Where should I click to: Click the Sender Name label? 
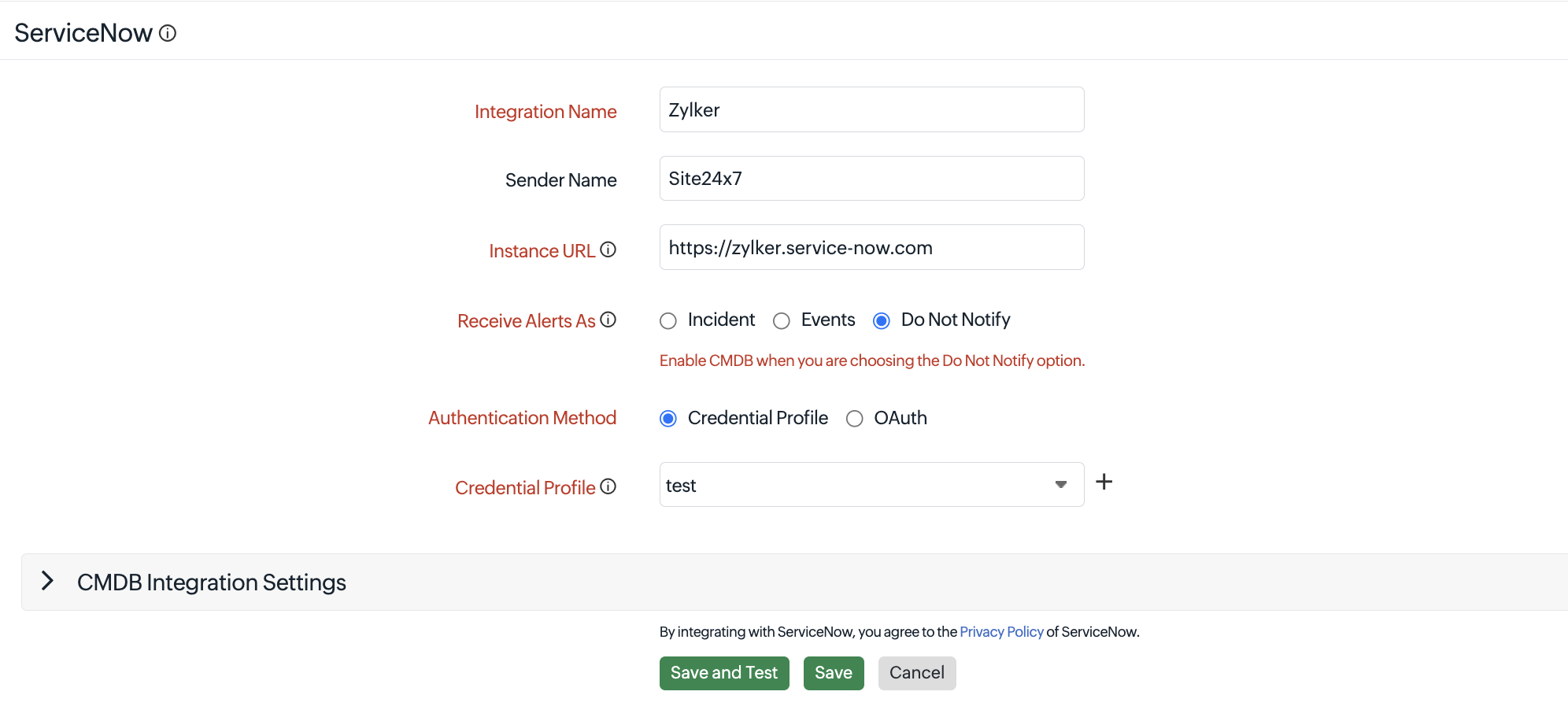(x=561, y=180)
